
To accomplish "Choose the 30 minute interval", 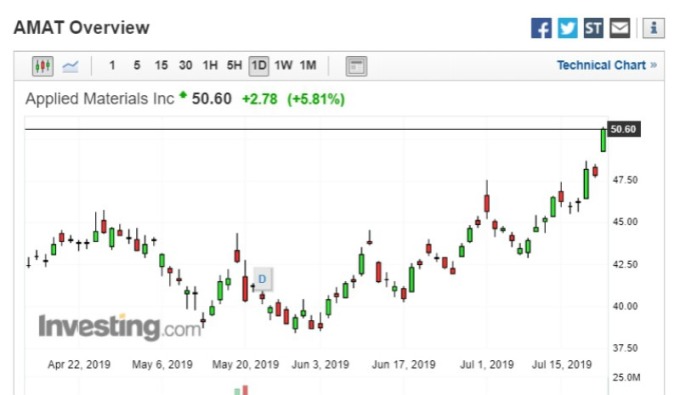I will (x=186, y=65).
